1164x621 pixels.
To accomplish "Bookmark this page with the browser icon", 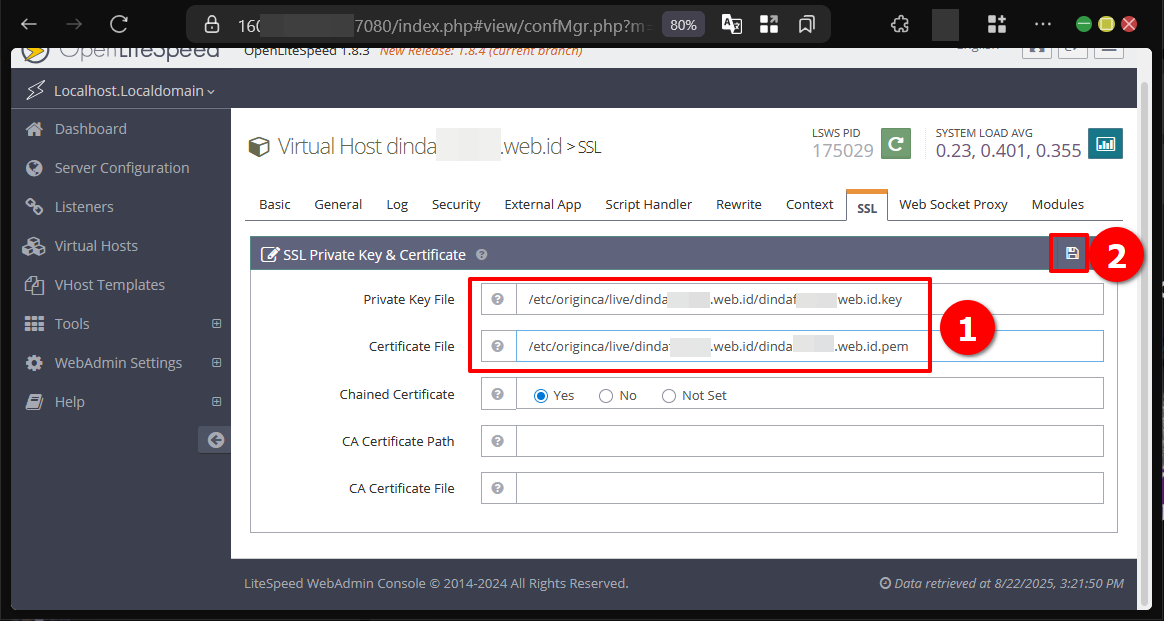I will [806, 24].
